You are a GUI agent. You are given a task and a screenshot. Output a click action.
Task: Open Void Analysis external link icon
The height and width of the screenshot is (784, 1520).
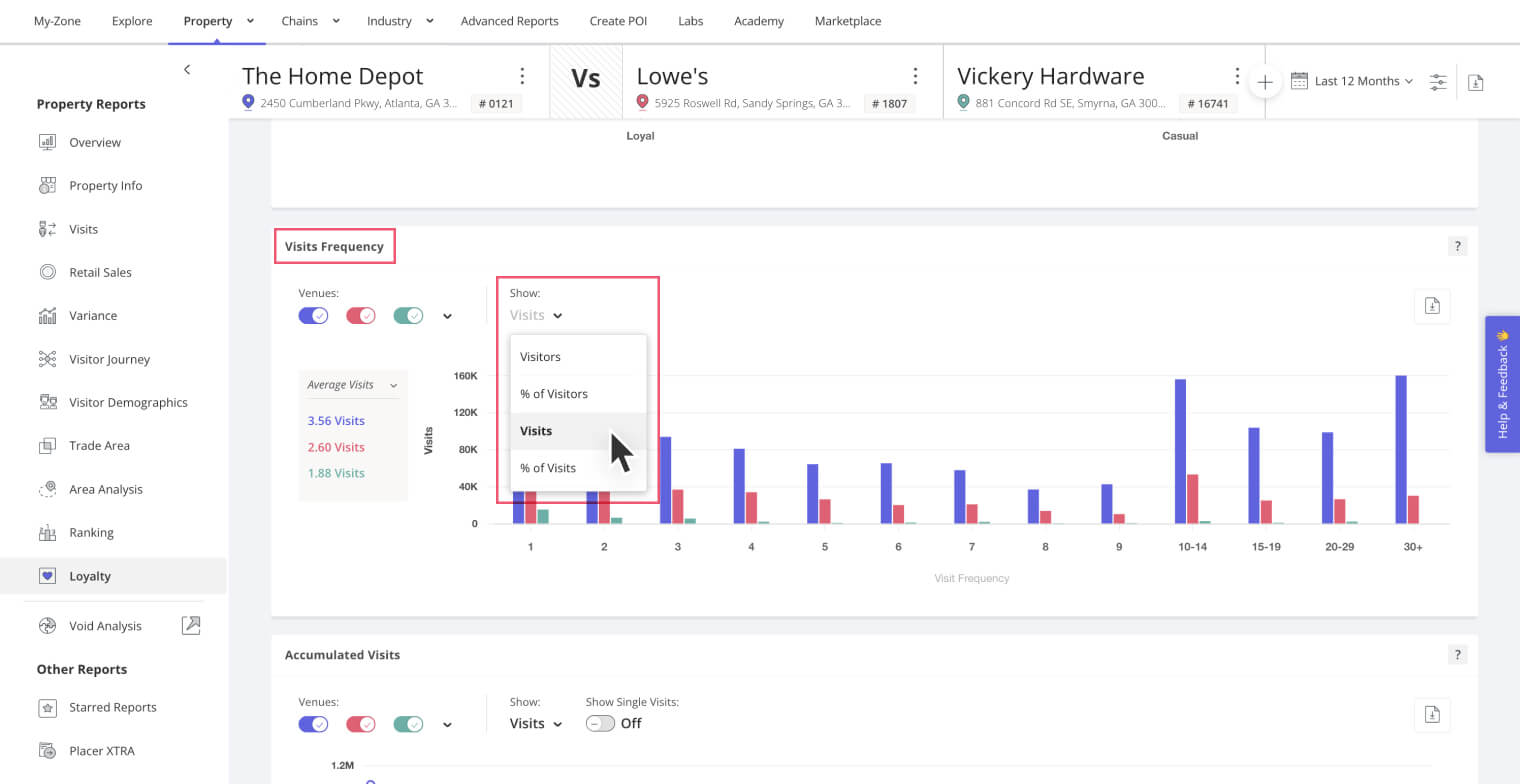tap(191, 626)
